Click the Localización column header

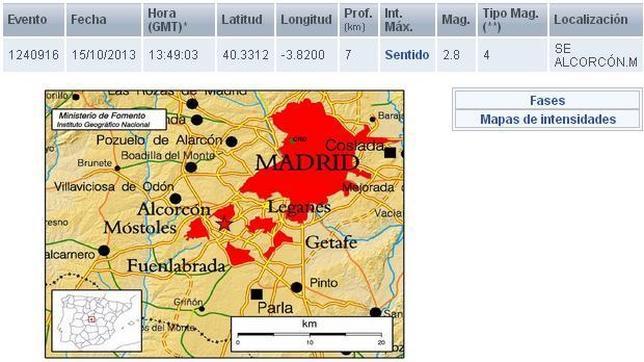[596, 19]
